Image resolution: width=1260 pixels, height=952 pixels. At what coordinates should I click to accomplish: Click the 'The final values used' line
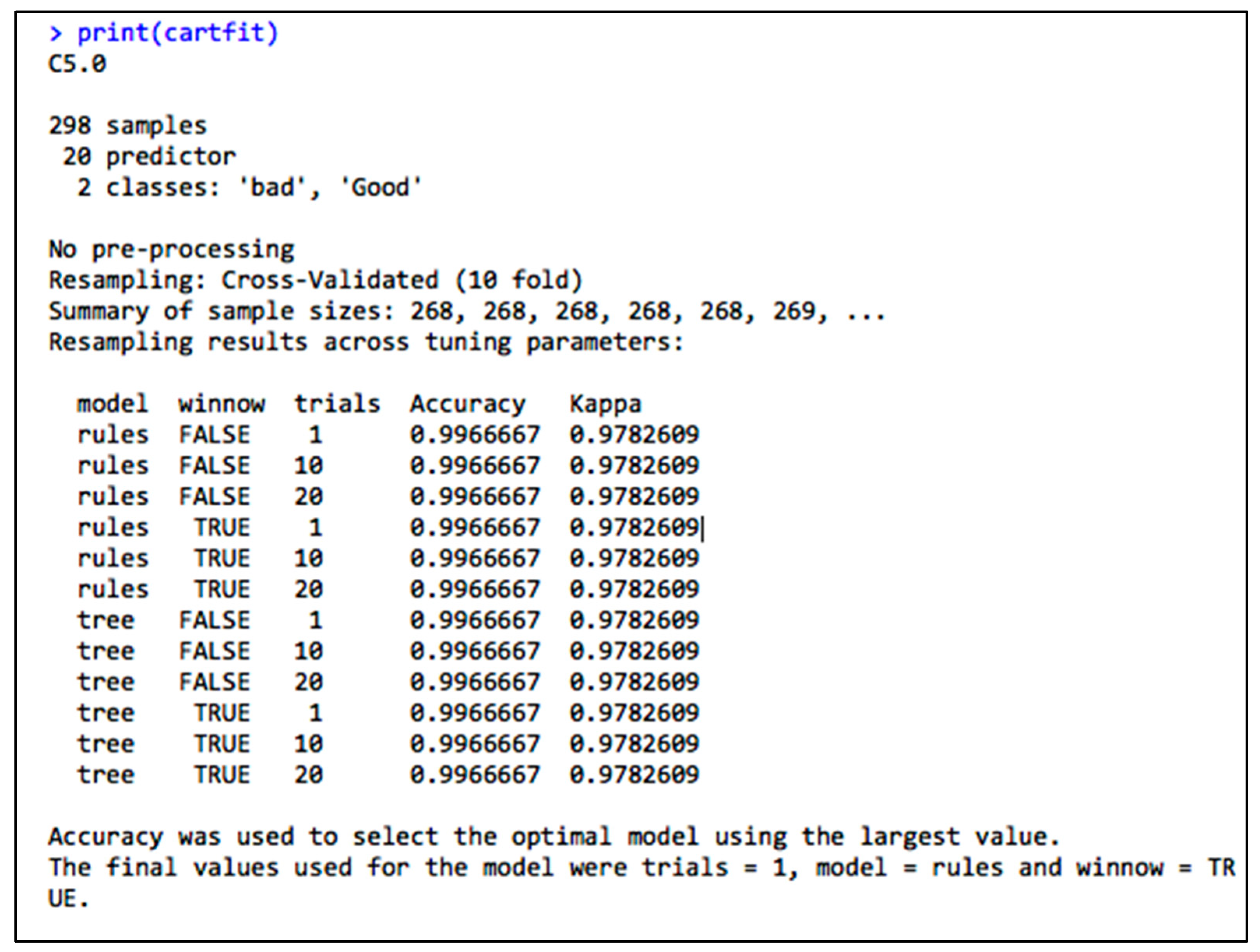coord(642,868)
